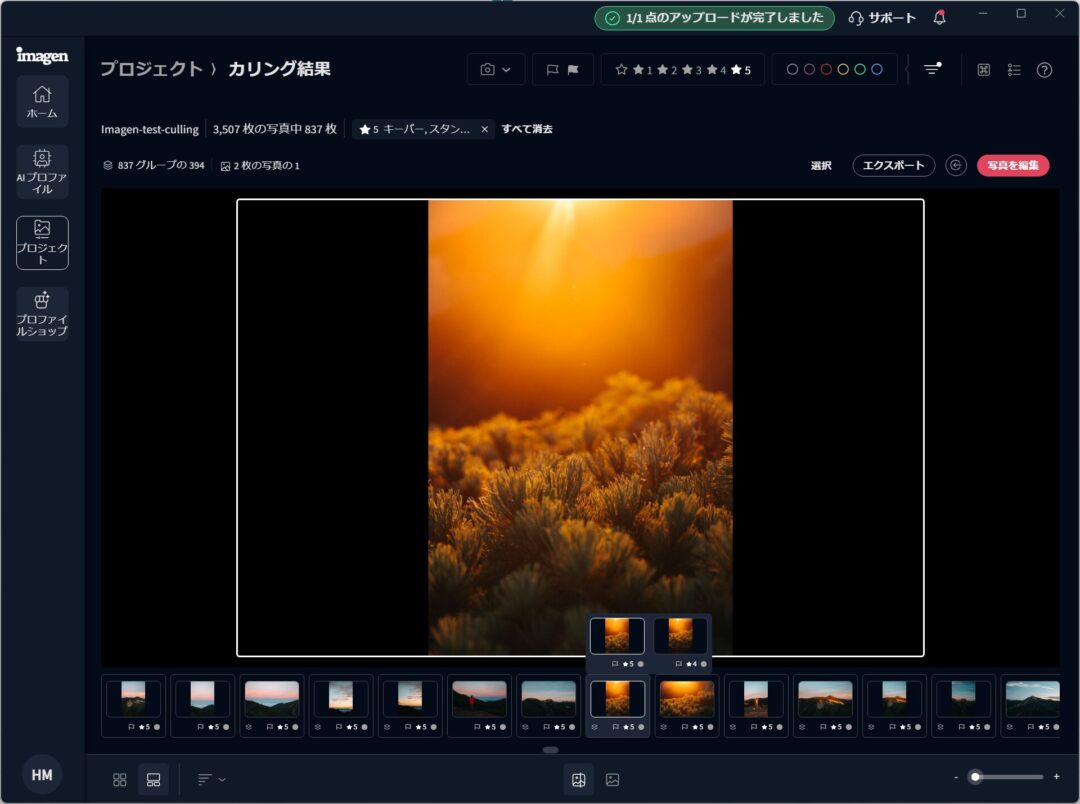Click the help question mark icon
This screenshot has width=1080, height=804.
point(1044,70)
